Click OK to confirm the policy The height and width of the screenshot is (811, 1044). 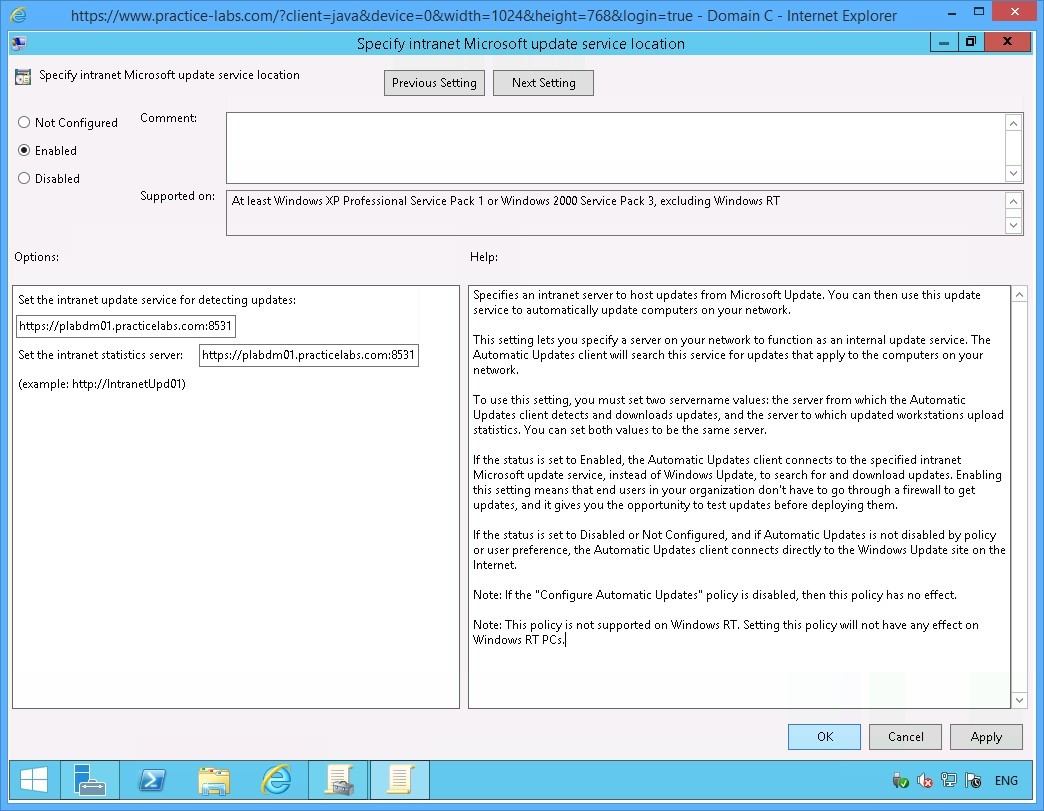pos(824,737)
